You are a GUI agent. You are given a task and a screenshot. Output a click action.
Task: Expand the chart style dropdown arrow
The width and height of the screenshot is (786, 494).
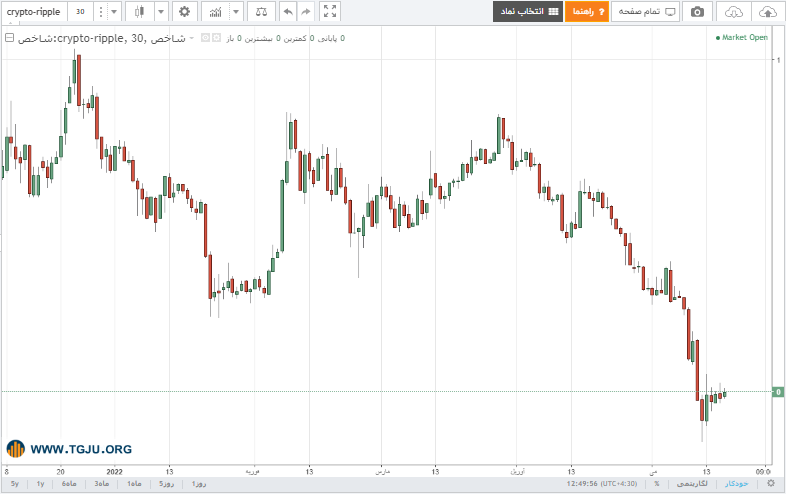click(x=161, y=12)
